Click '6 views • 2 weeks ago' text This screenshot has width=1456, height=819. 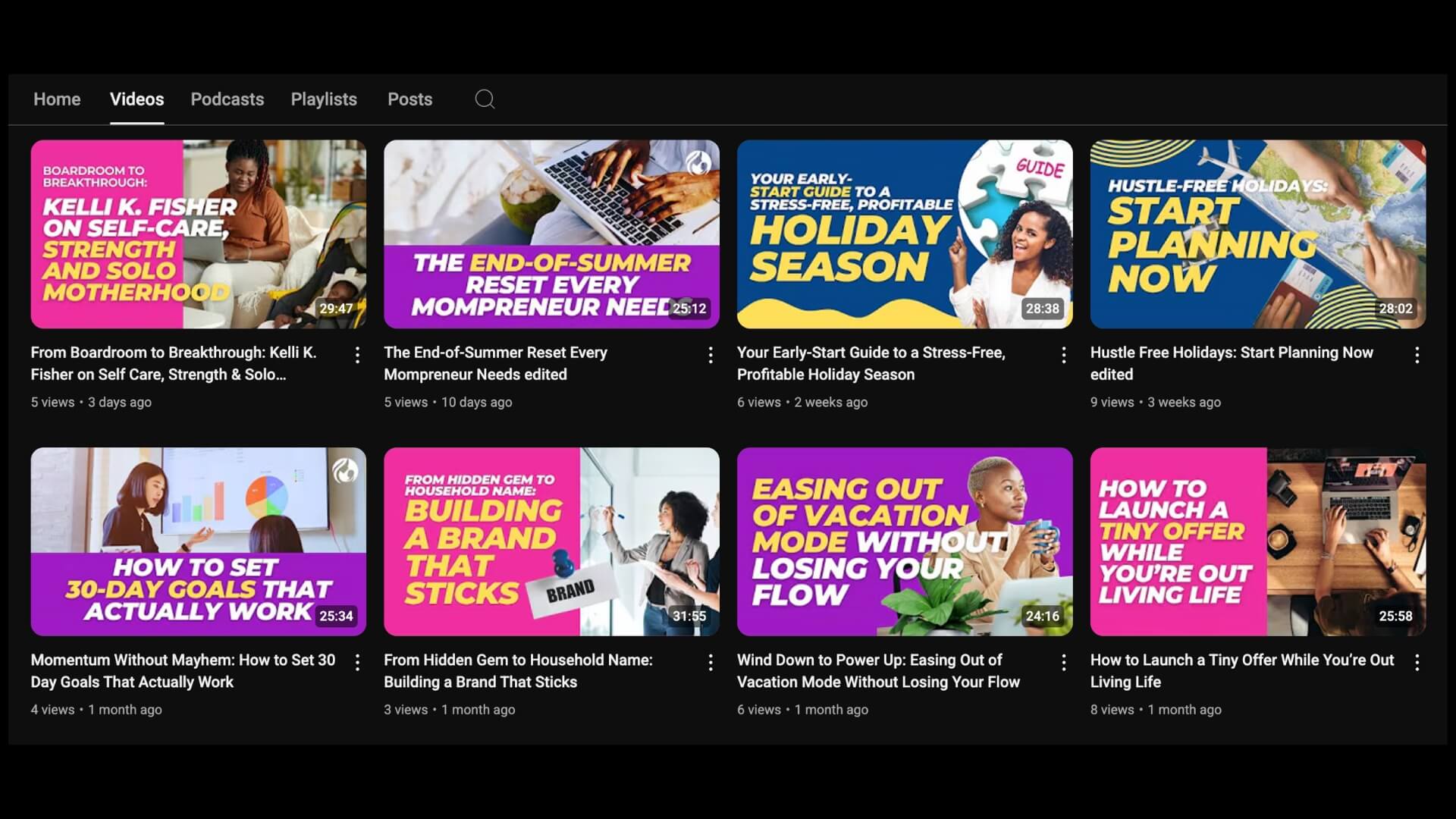coord(802,403)
